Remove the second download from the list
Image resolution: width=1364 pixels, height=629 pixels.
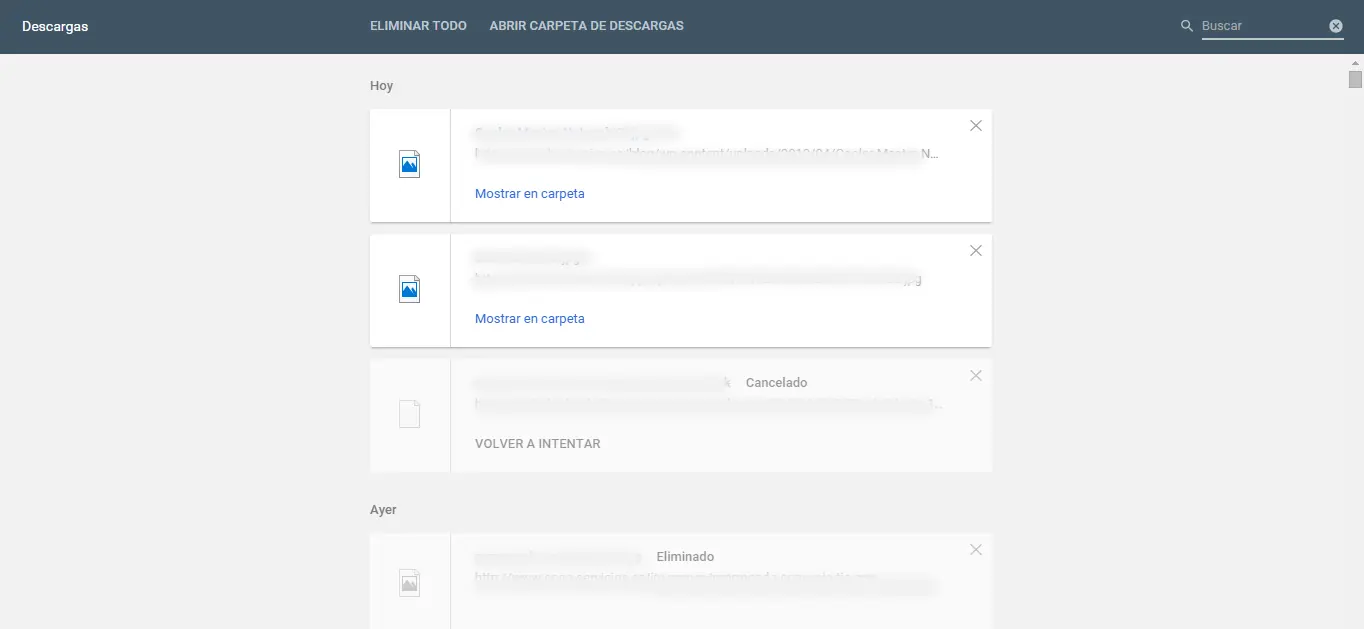tap(976, 250)
